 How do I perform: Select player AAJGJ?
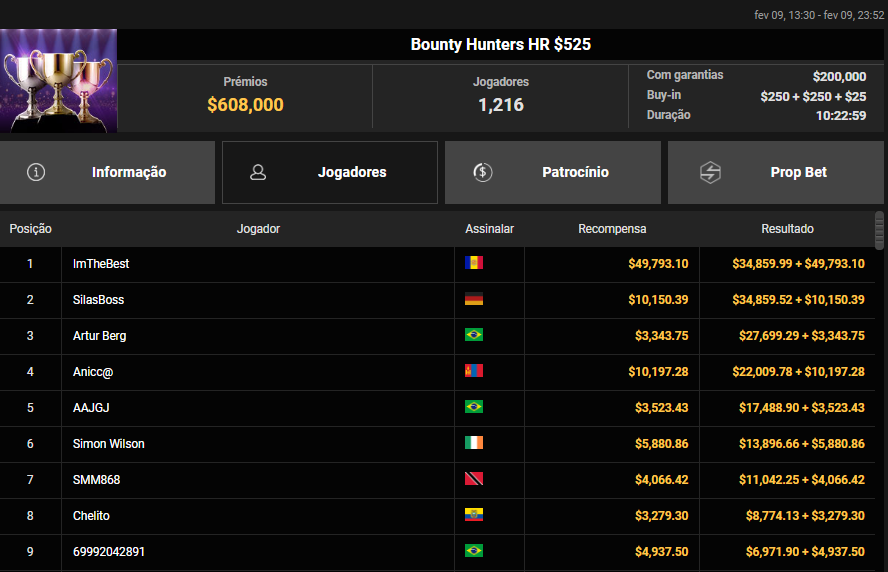[91, 408]
